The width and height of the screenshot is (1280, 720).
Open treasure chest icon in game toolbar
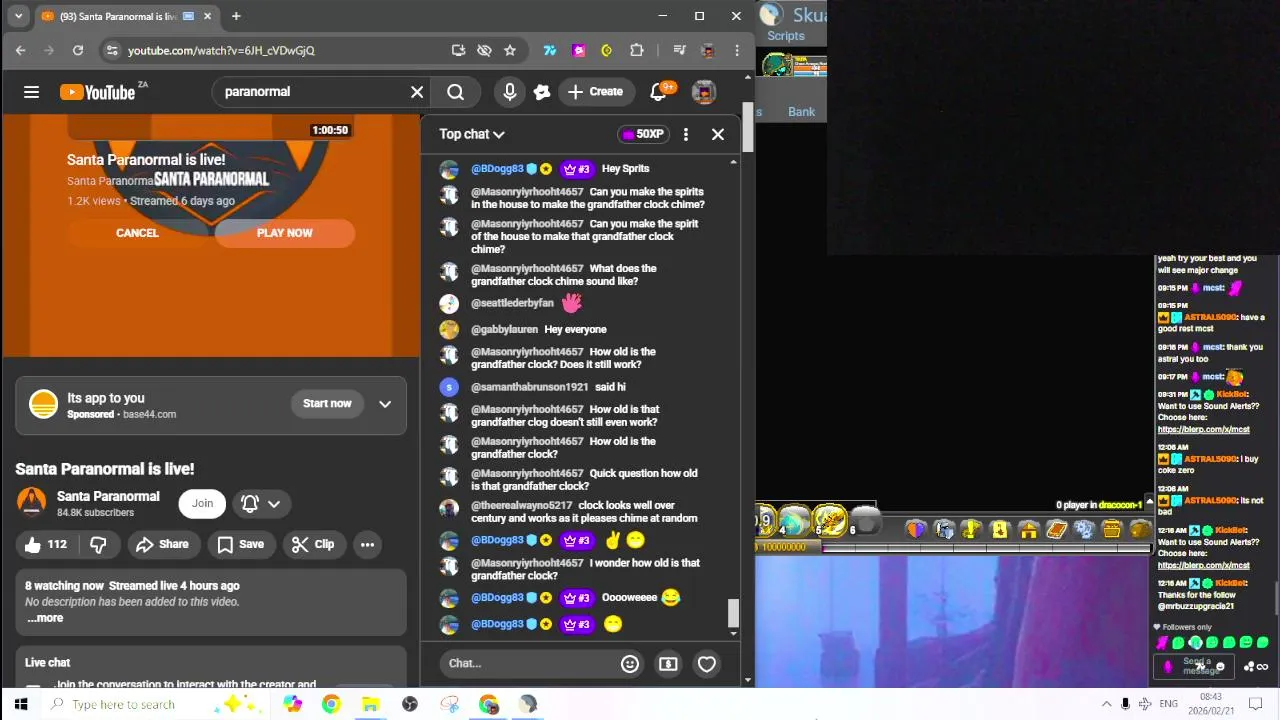[1111, 530]
